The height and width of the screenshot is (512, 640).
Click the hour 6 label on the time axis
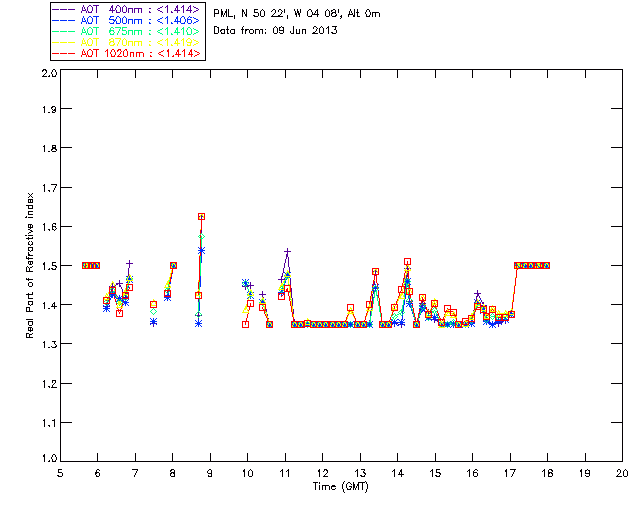point(98,473)
